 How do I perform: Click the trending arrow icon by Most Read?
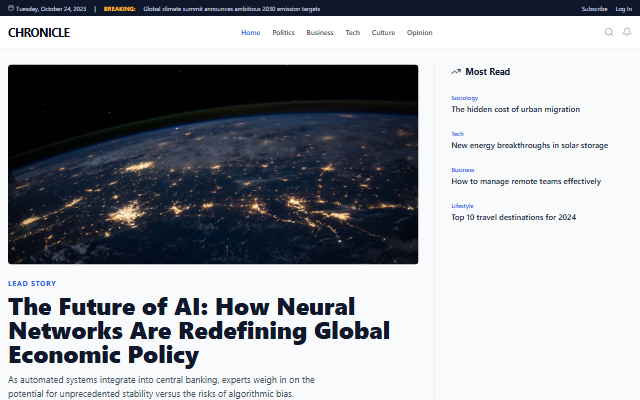456,72
